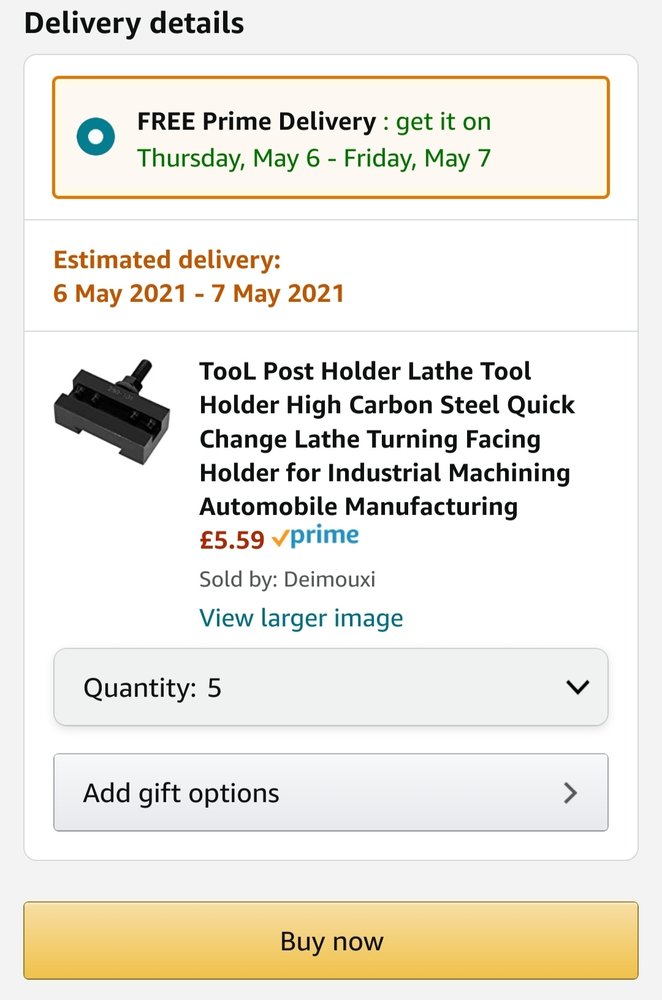662x1000 pixels.
Task: Click the View larger image link
Action: point(301,617)
